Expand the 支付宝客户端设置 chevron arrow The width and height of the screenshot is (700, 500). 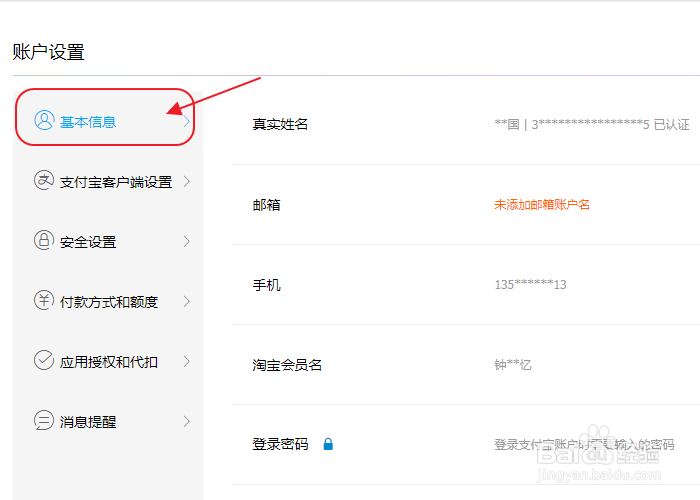pos(187,181)
